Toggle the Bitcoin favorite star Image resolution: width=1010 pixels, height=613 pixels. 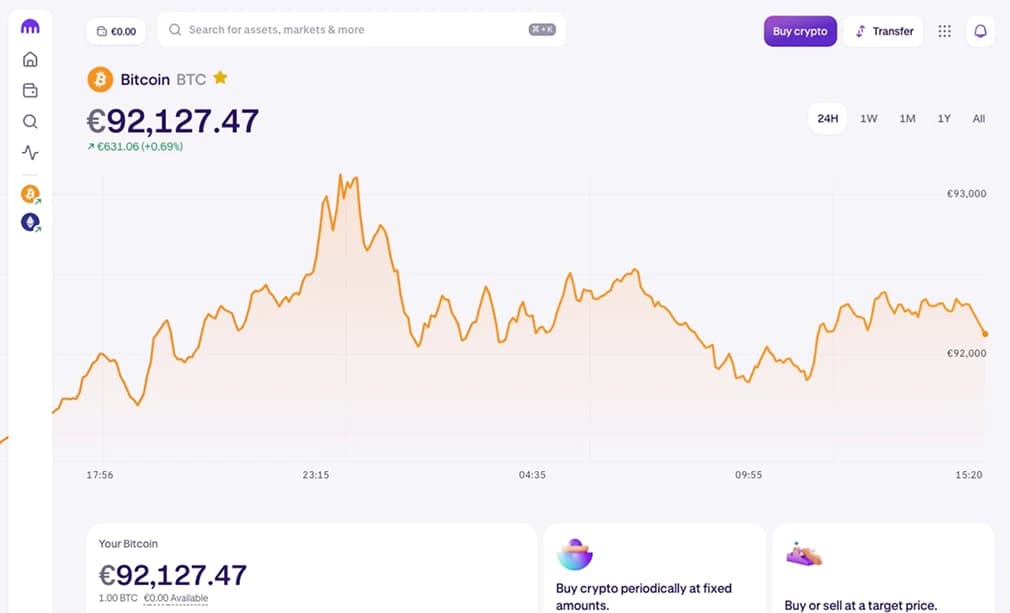(x=221, y=78)
